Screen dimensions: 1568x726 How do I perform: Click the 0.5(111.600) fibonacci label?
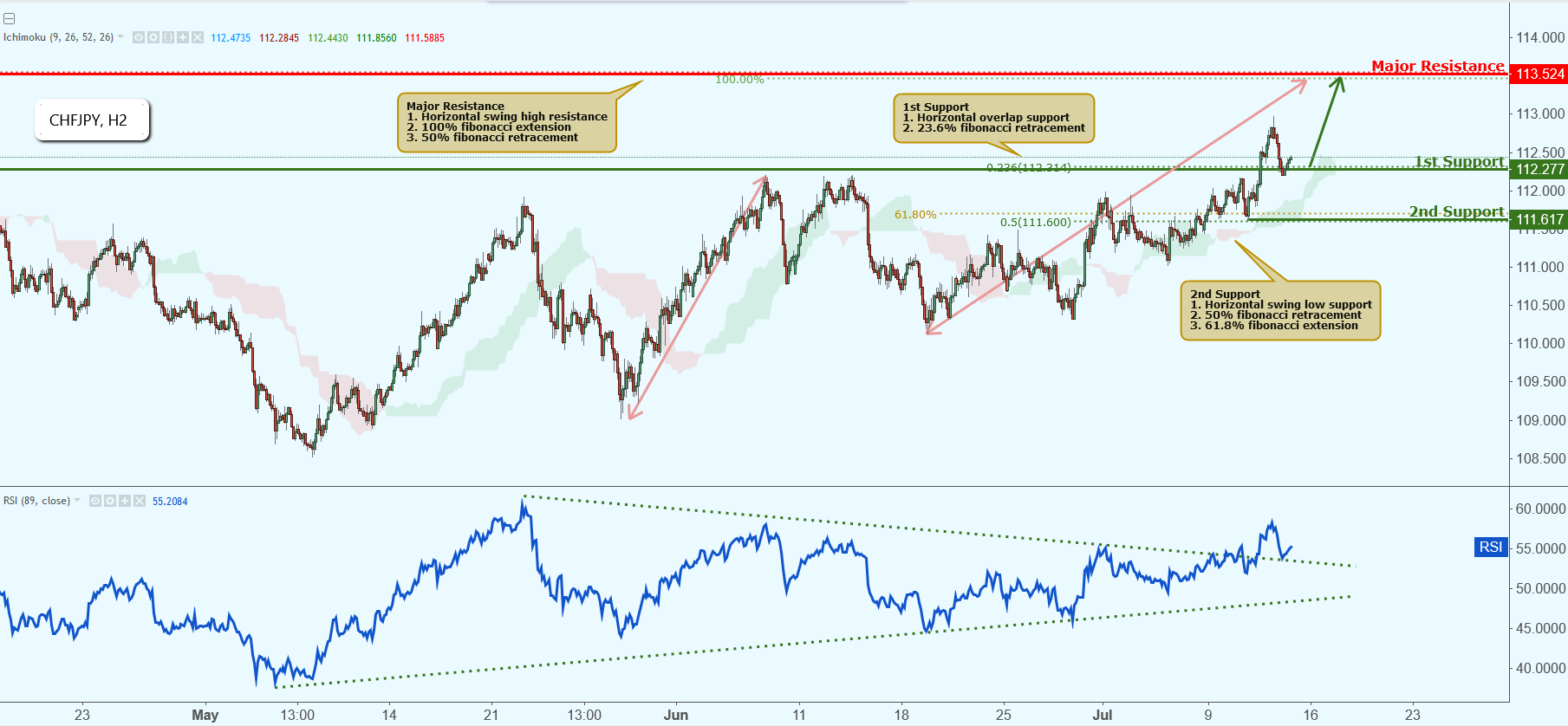click(x=1036, y=223)
